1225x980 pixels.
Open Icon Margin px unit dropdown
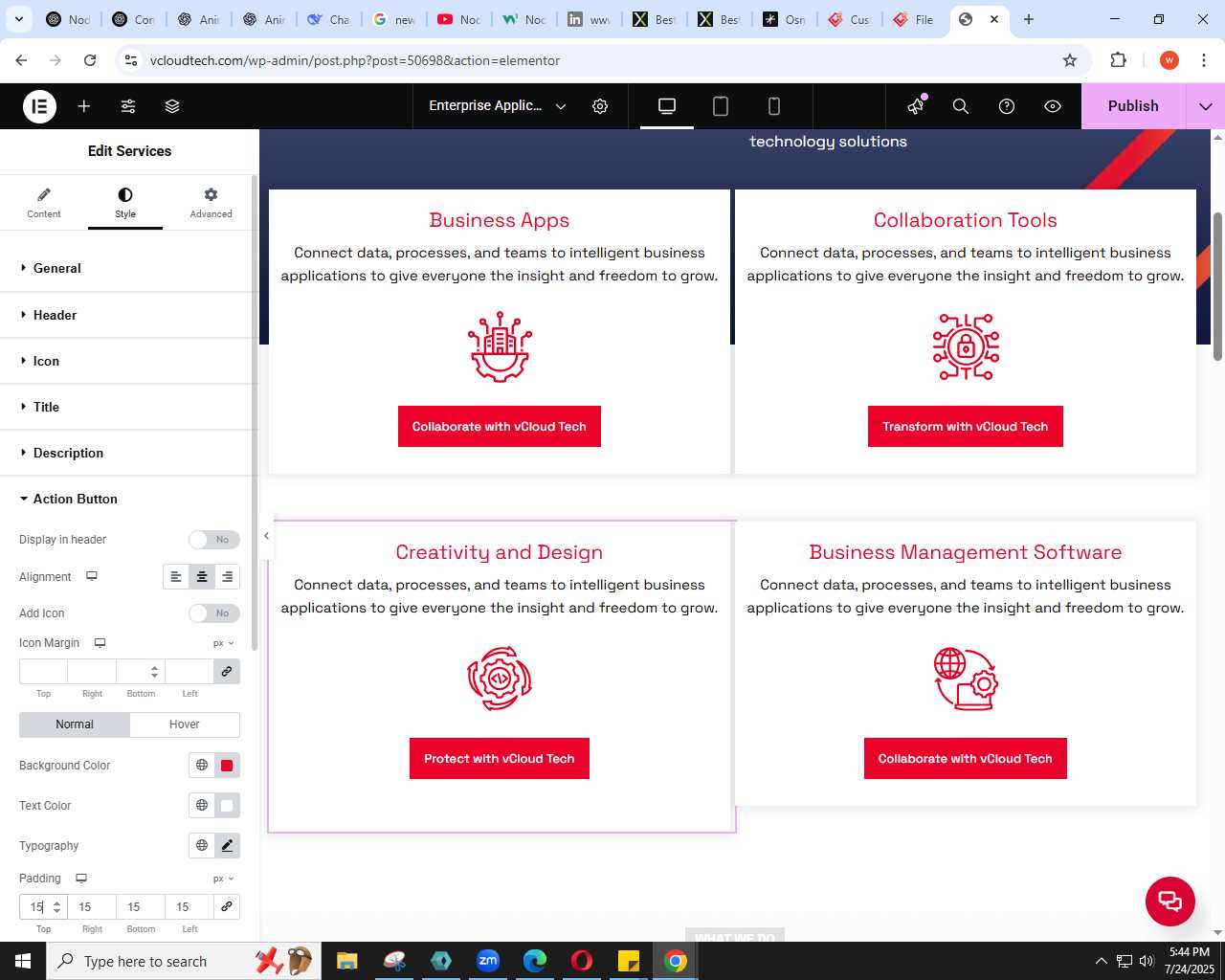(x=224, y=643)
